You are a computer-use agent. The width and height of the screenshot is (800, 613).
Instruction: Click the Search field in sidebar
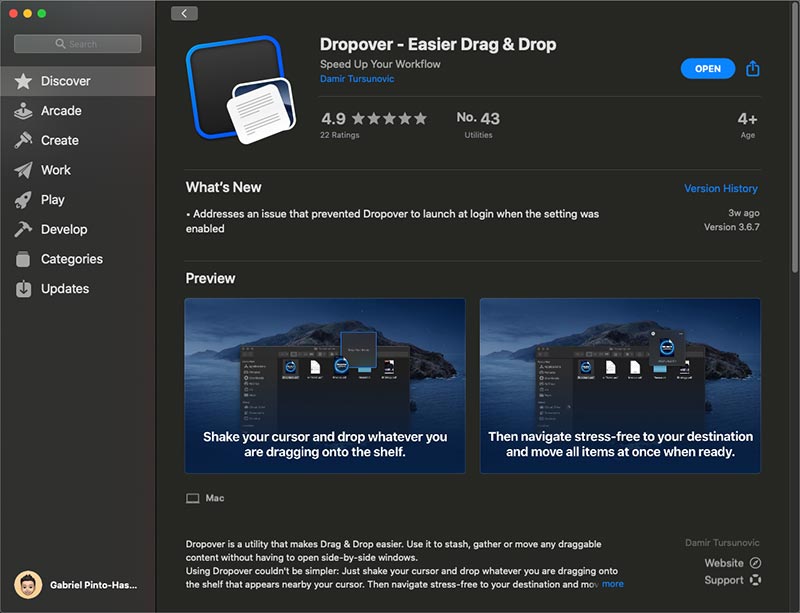tap(77, 44)
